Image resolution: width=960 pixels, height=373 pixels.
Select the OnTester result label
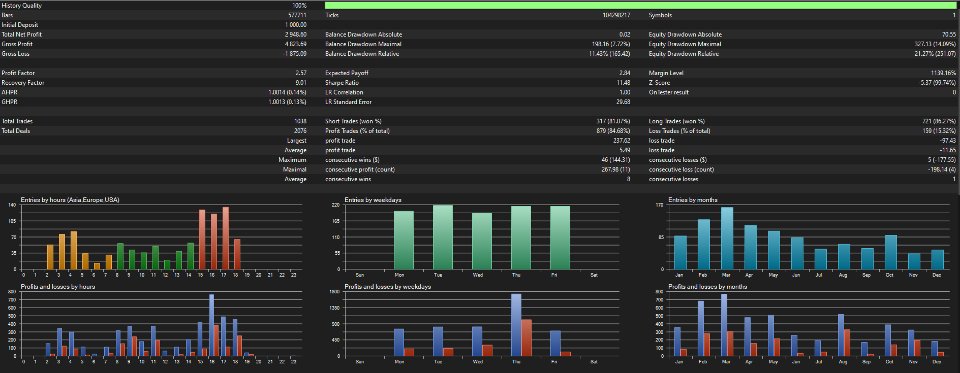pos(669,92)
